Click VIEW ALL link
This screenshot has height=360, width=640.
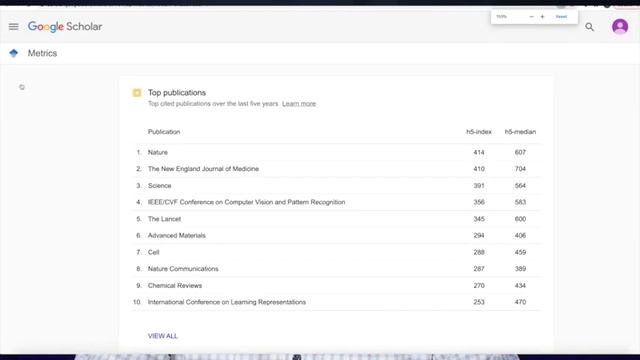pyautogui.click(x=163, y=336)
